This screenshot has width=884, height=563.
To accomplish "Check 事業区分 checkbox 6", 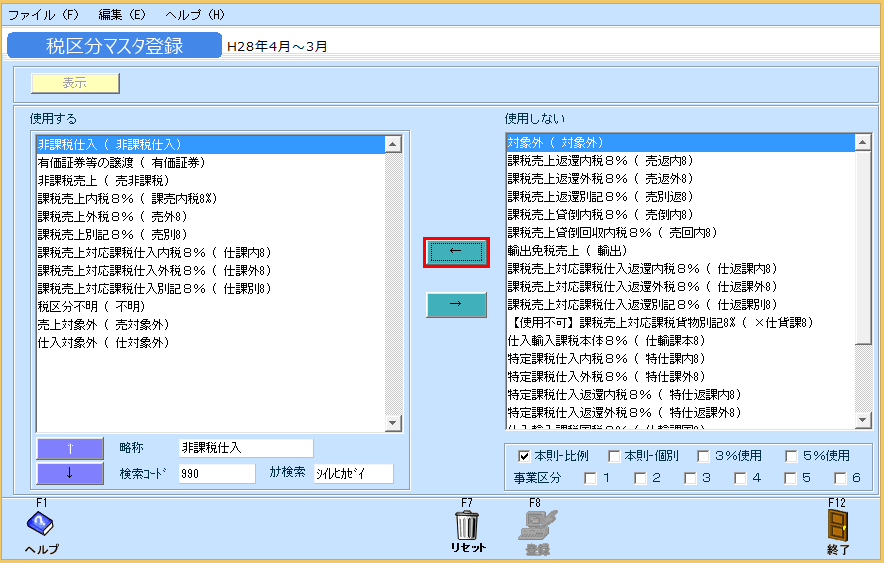I will (x=840, y=478).
